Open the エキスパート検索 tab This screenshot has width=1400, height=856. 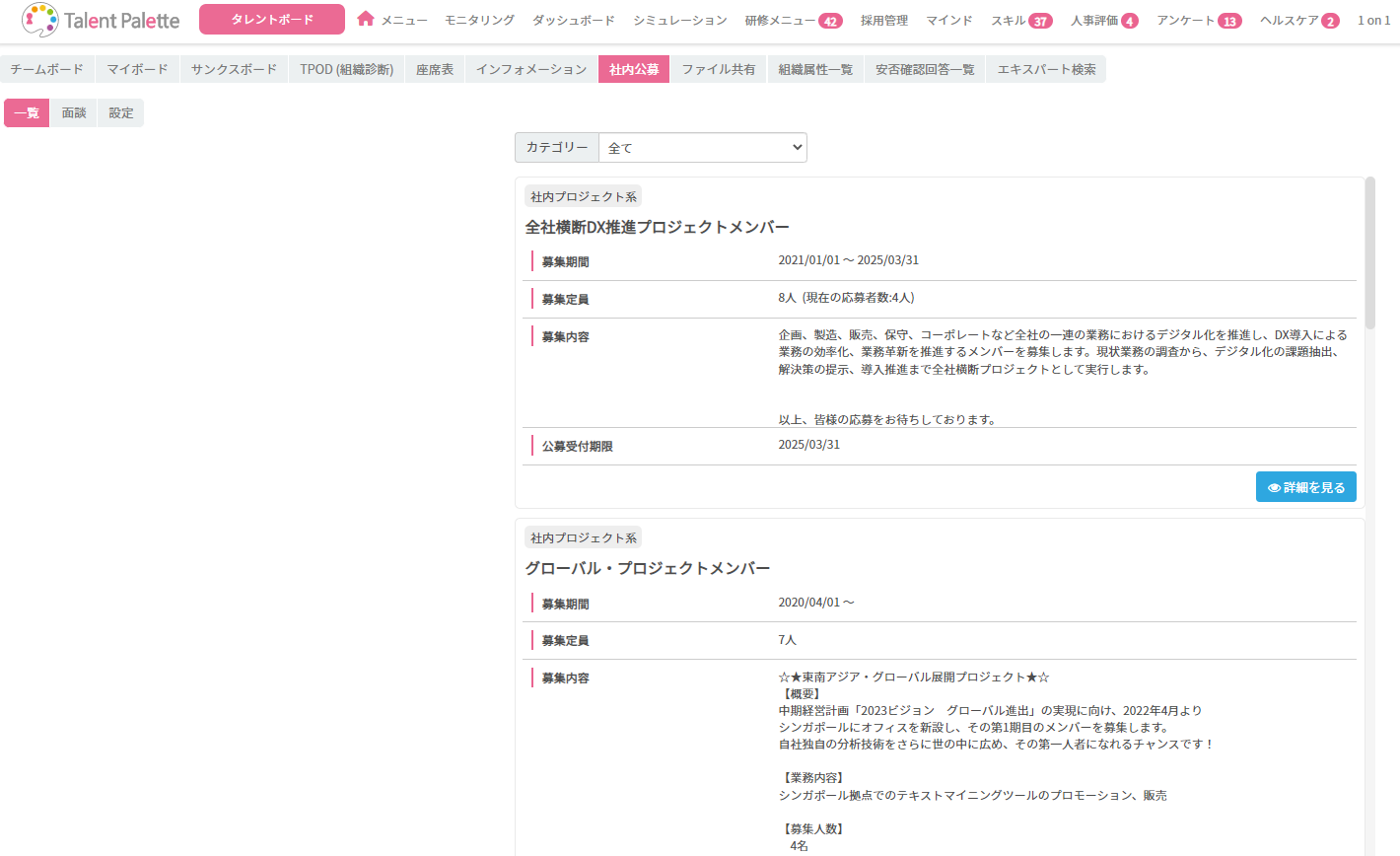point(1046,69)
